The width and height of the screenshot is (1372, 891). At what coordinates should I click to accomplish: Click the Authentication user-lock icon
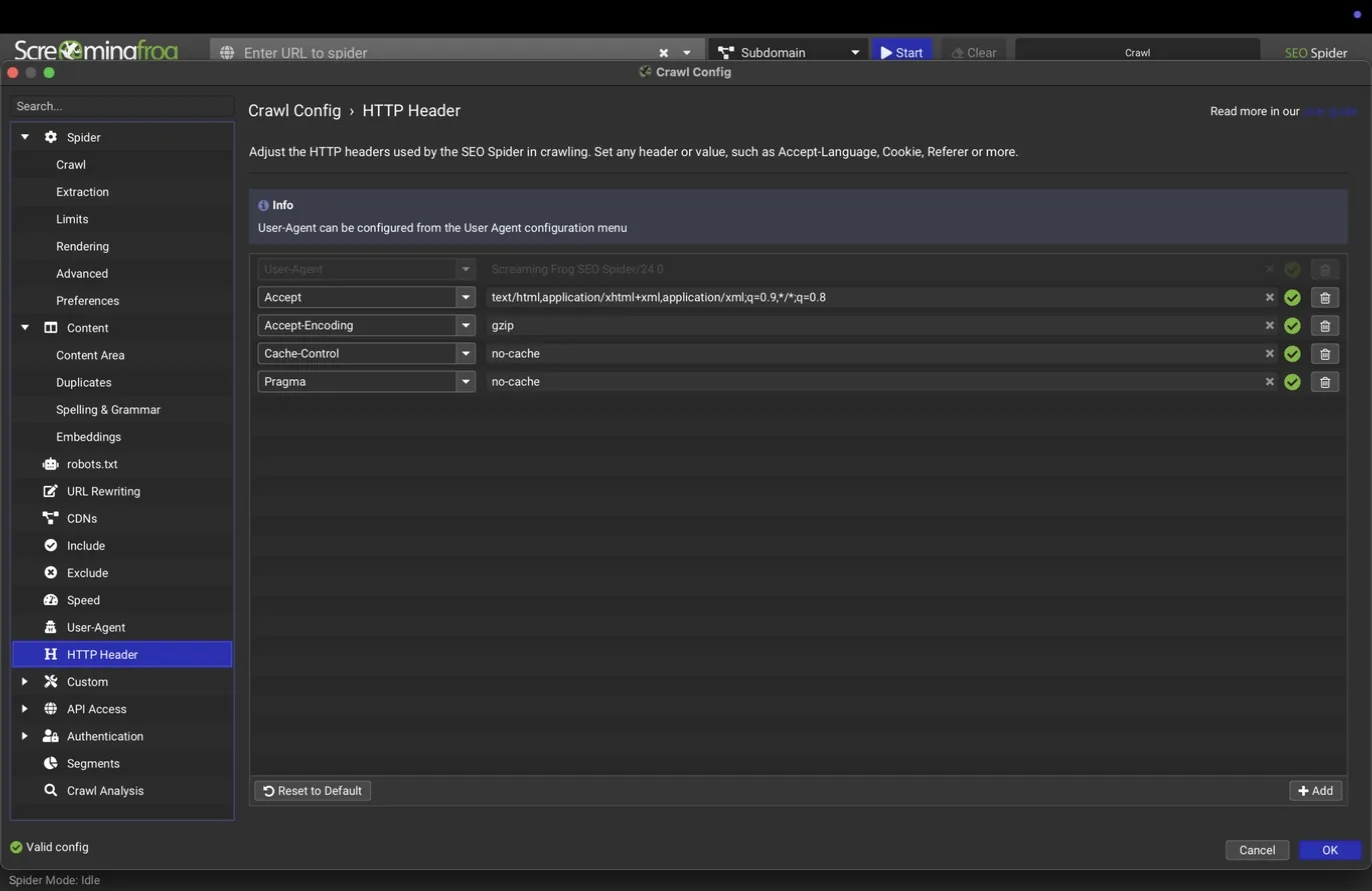(x=51, y=736)
